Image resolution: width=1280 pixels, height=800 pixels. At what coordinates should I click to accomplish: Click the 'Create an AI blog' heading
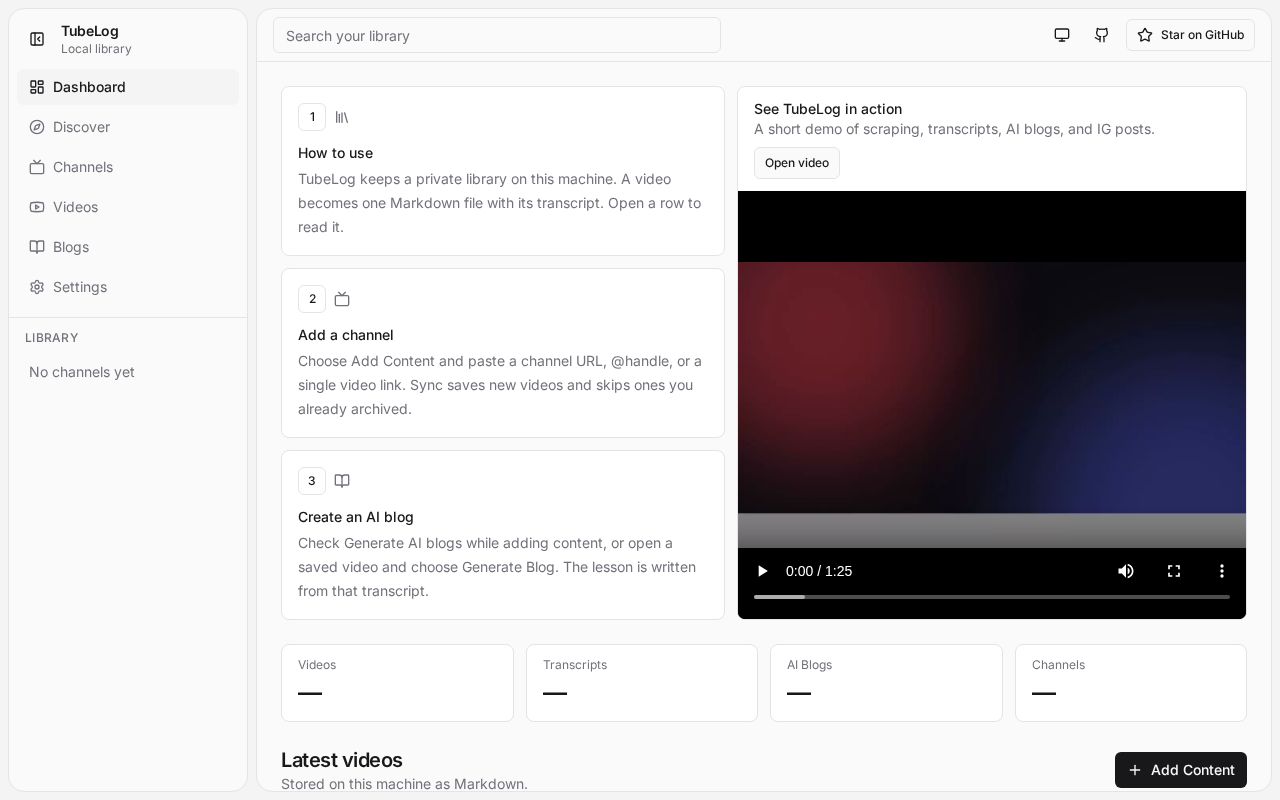coord(356,517)
